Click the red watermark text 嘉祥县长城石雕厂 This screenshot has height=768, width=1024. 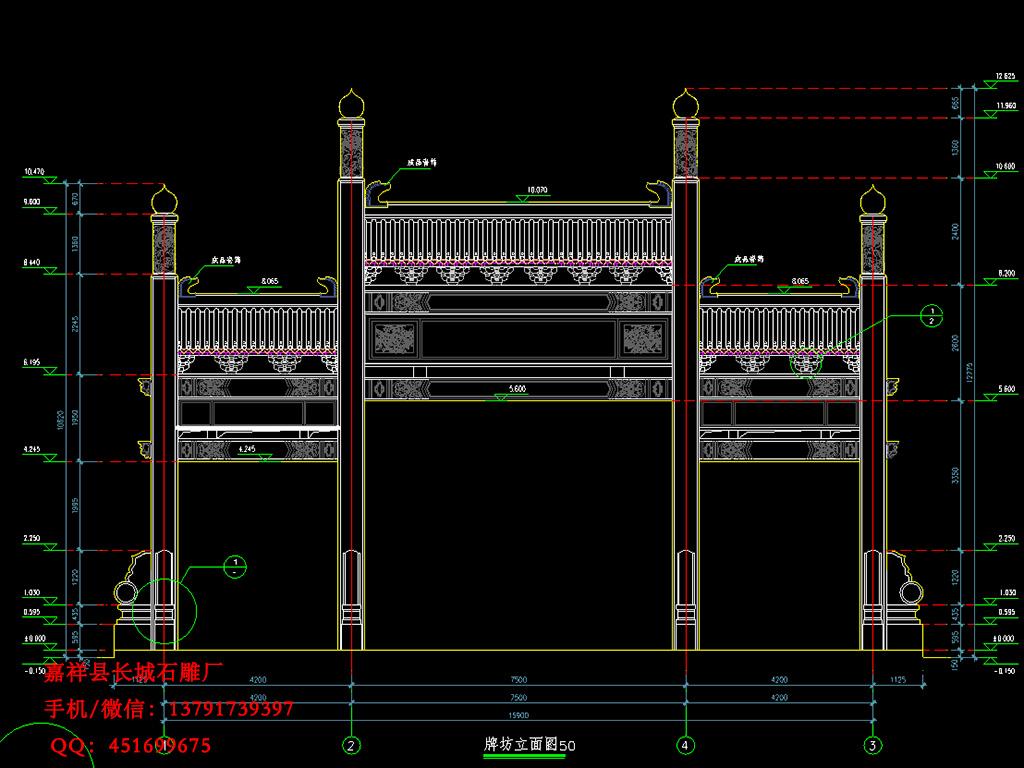[x=133, y=673]
